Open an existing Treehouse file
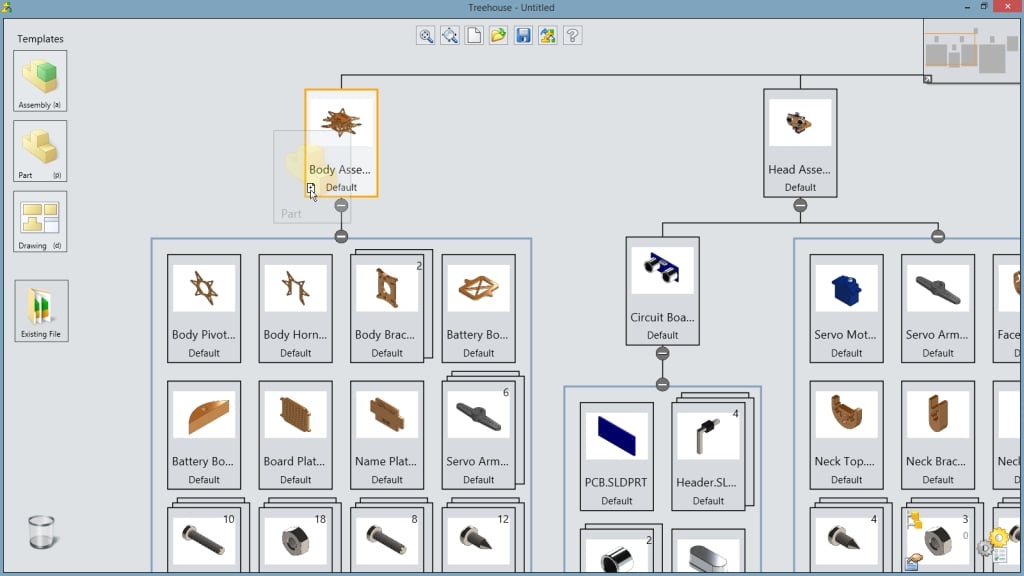Image resolution: width=1024 pixels, height=576 pixels. click(498, 35)
